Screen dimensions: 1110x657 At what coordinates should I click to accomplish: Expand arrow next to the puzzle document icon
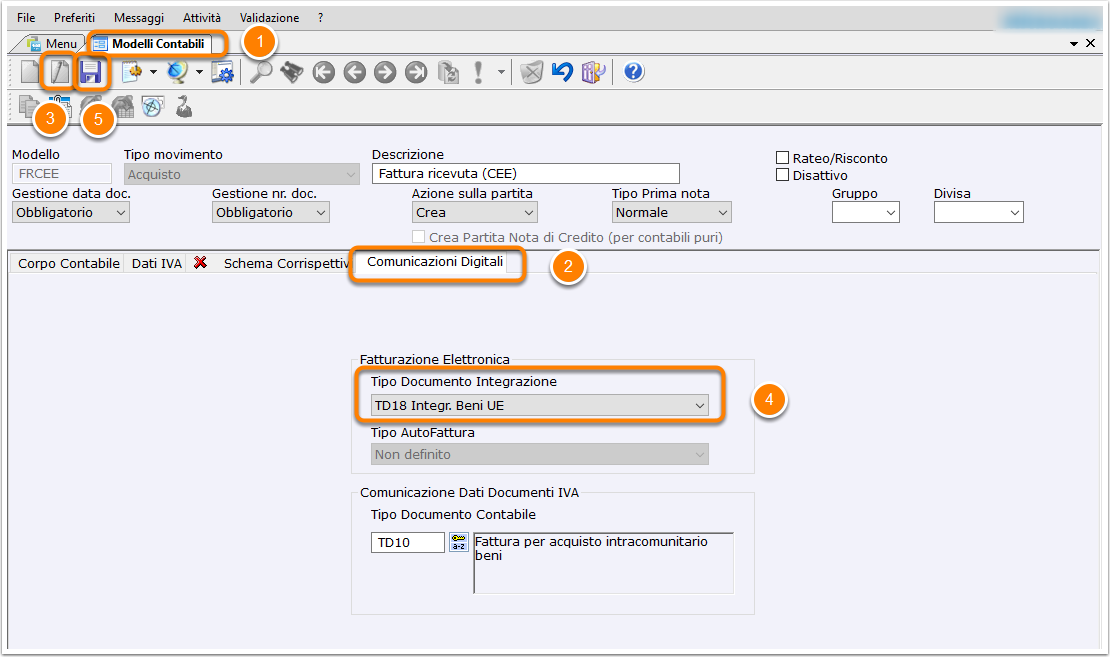coord(153,72)
